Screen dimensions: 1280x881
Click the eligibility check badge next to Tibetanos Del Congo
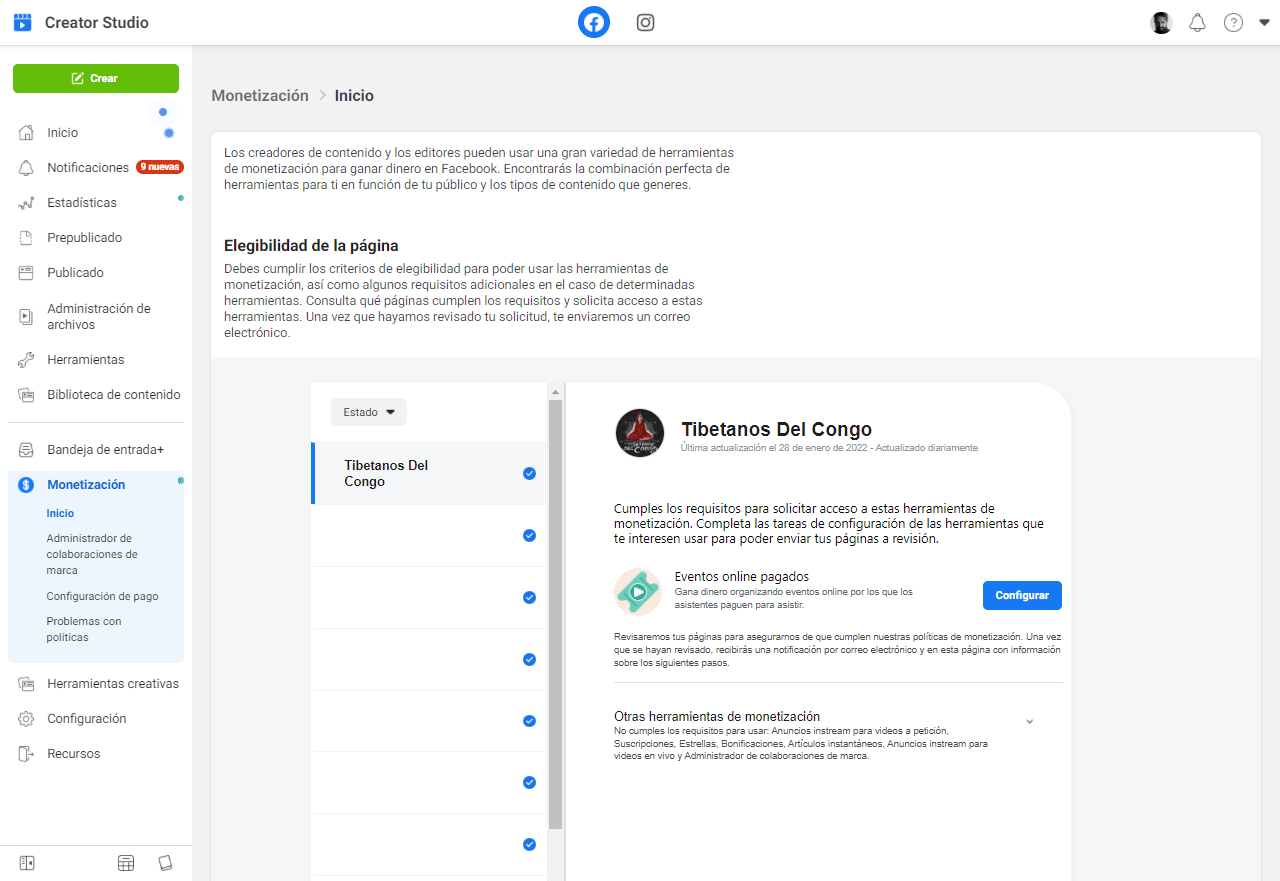pyautogui.click(x=529, y=473)
